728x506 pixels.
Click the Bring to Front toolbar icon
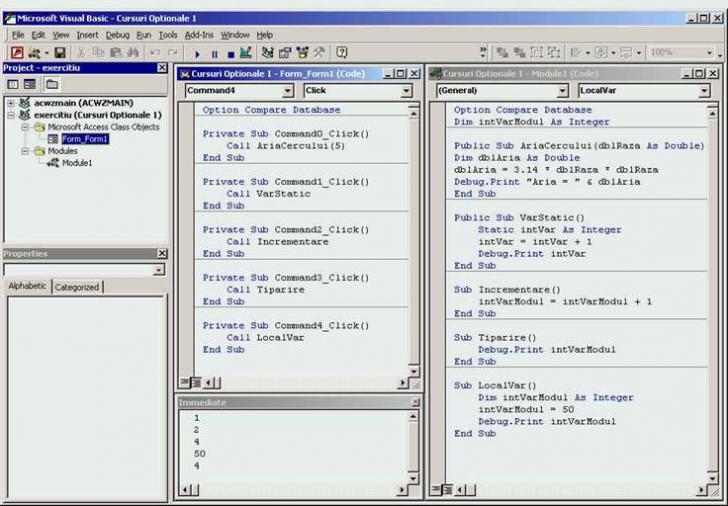pos(502,52)
